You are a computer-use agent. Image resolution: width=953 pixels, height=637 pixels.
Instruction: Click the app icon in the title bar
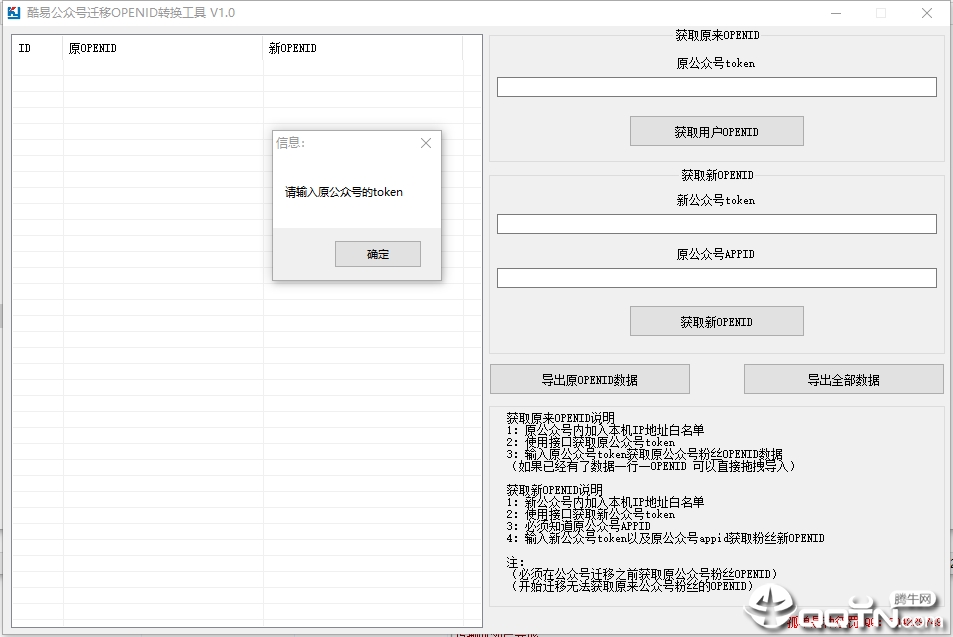(x=13, y=13)
